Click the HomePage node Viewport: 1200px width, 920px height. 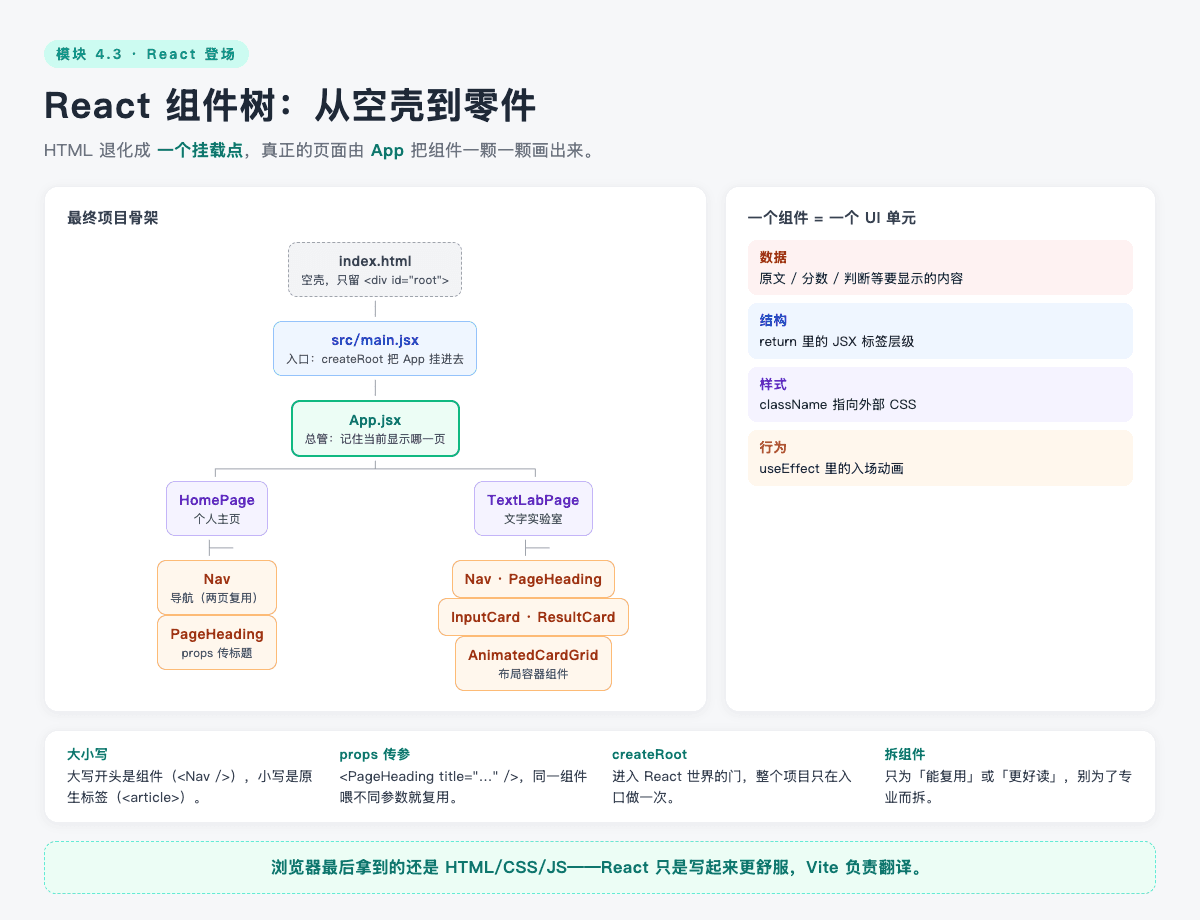(x=217, y=508)
